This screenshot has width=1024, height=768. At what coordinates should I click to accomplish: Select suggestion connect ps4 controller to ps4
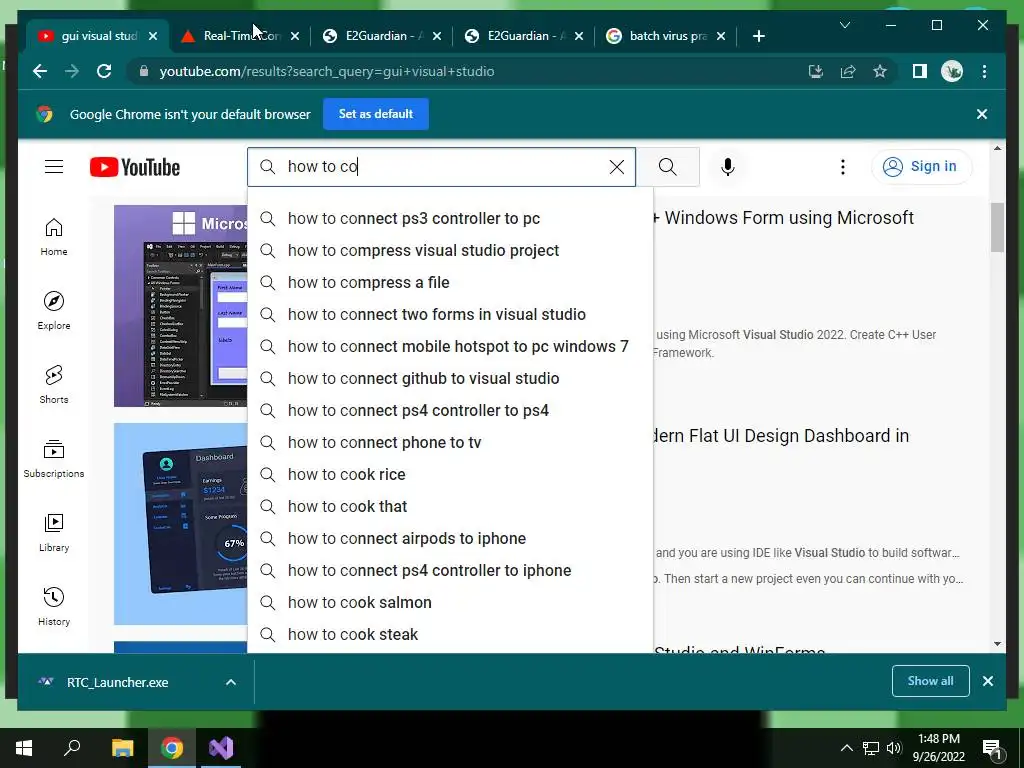coord(450,410)
